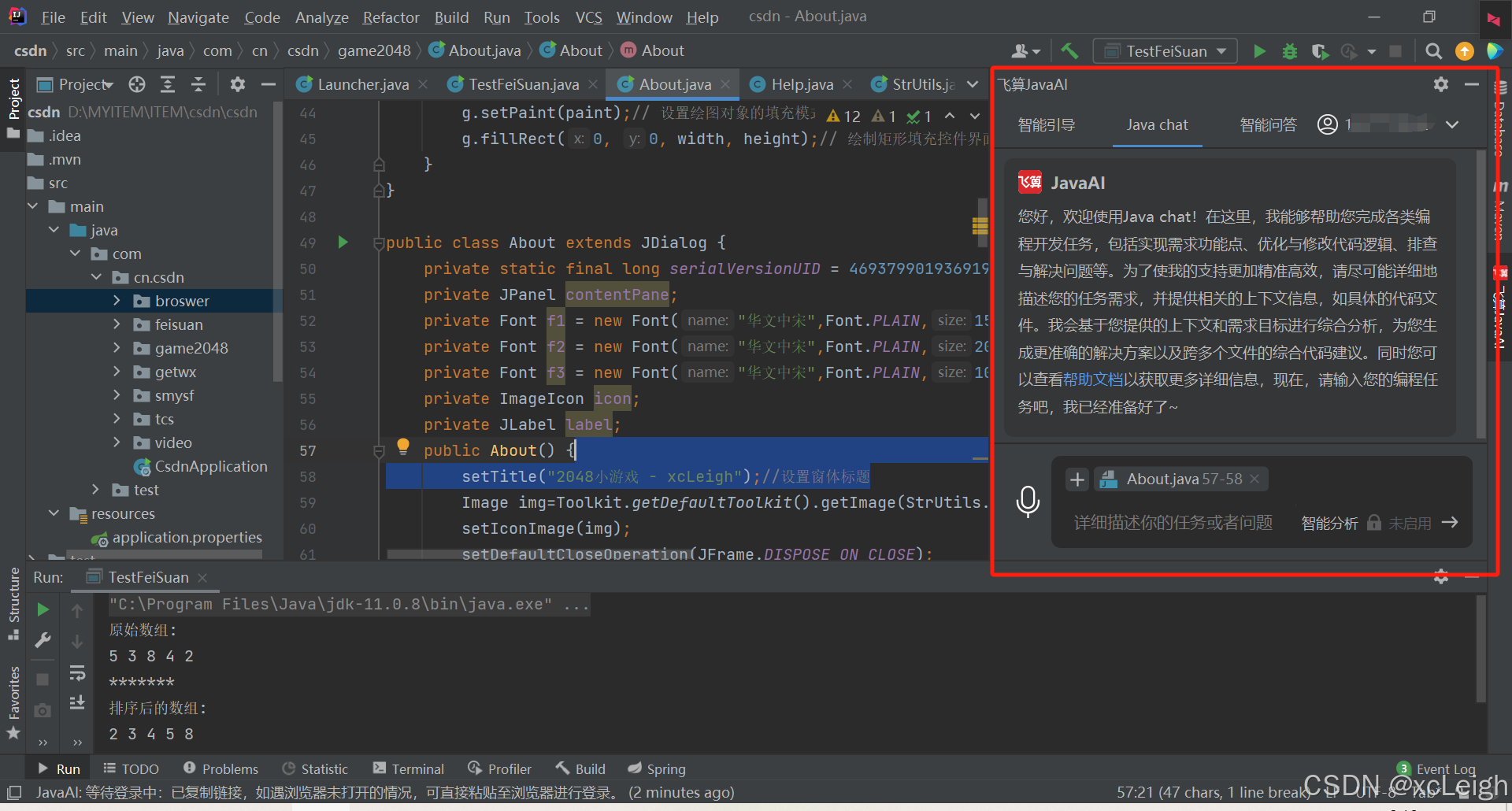The width and height of the screenshot is (1512, 811).
Task: Click the Search Everywhere magnifier icon
Action: (x=1433, y=51)
